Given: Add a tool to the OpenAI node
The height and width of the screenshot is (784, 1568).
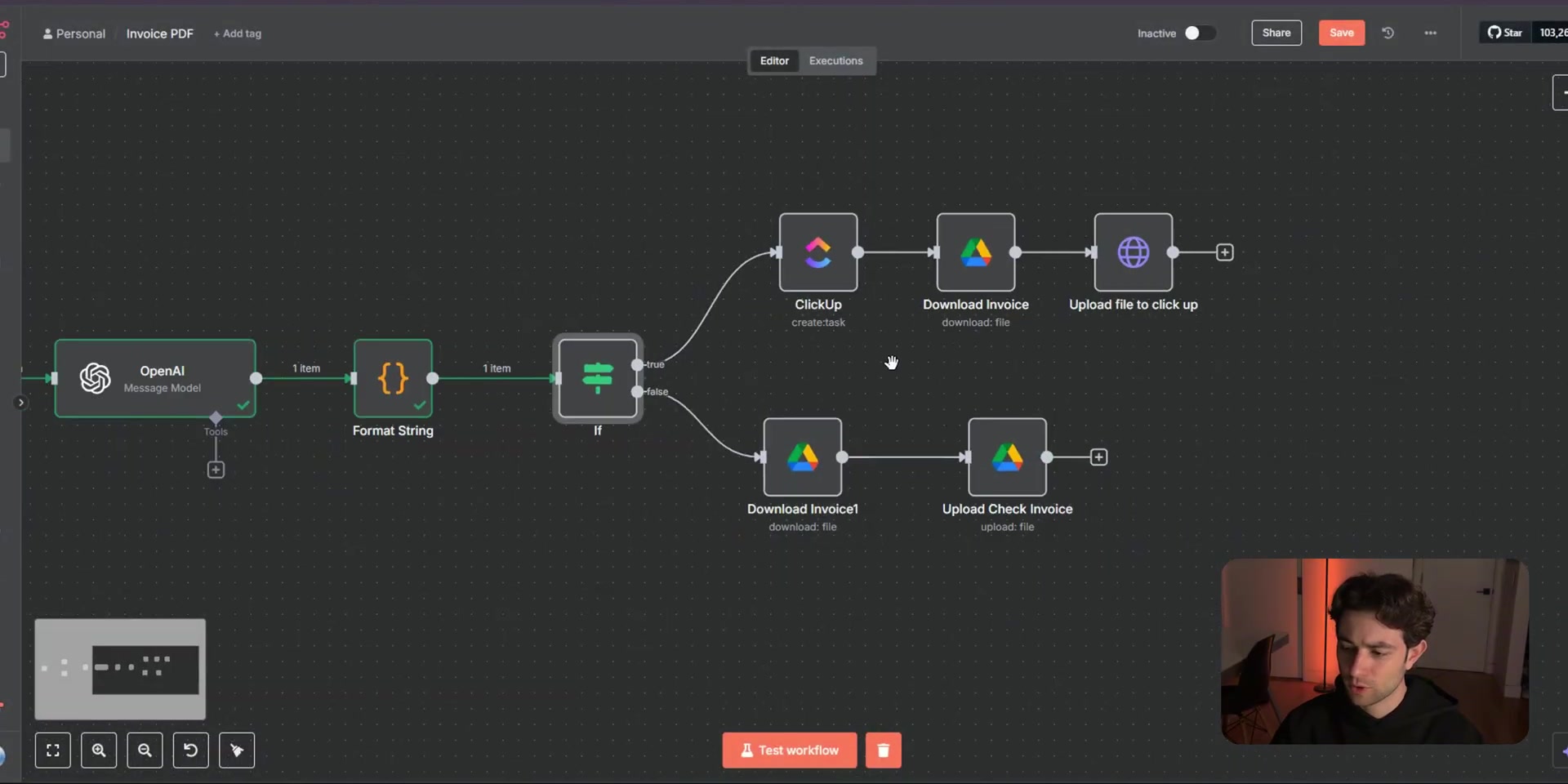Looking at the screenshot, I should (216, 470).
